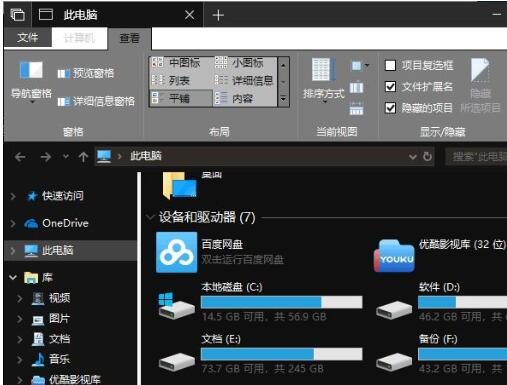This screenshot has height=385, width=507.
Task: Open the Computer (计算机) ribbon tab
Action: click(x=79, y=38)
